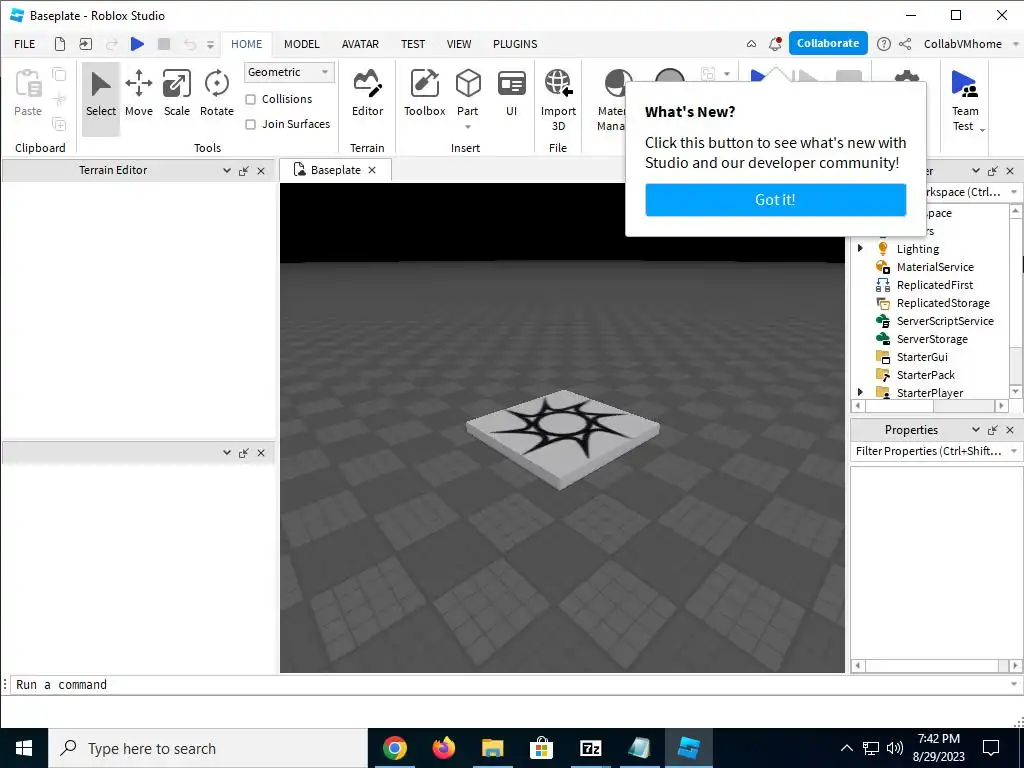The image size is (1024, 768).
Task: Undock the Properties panel
Action: (993, 430)
